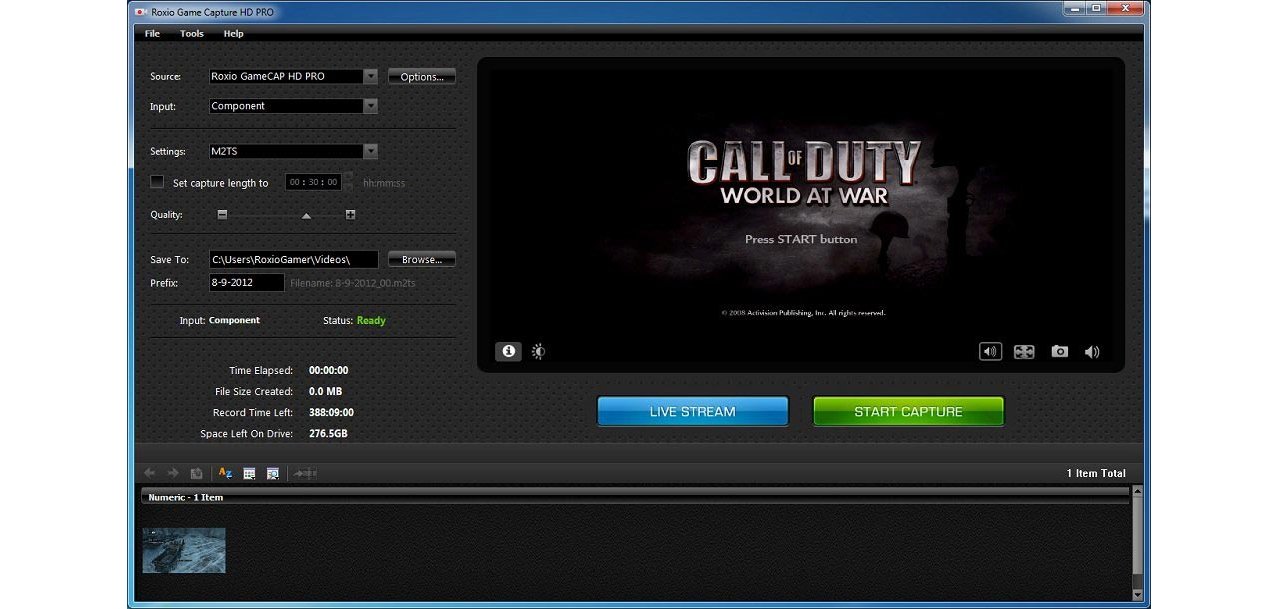This screenshot has height=609, width=1278.
Task: Click the capture length time field
Action: [x=313, y=182]
